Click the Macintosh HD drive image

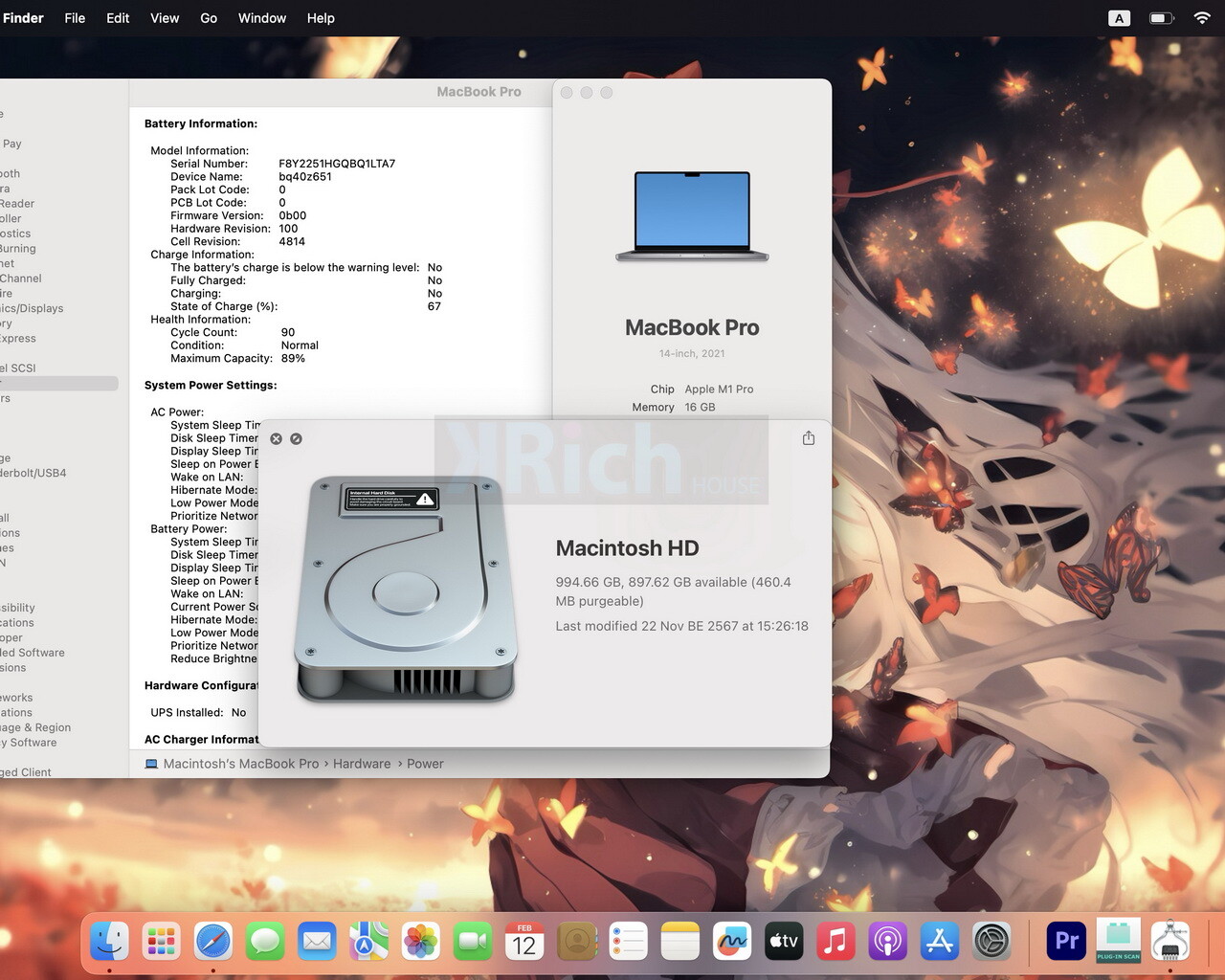[x=406, y=590]
